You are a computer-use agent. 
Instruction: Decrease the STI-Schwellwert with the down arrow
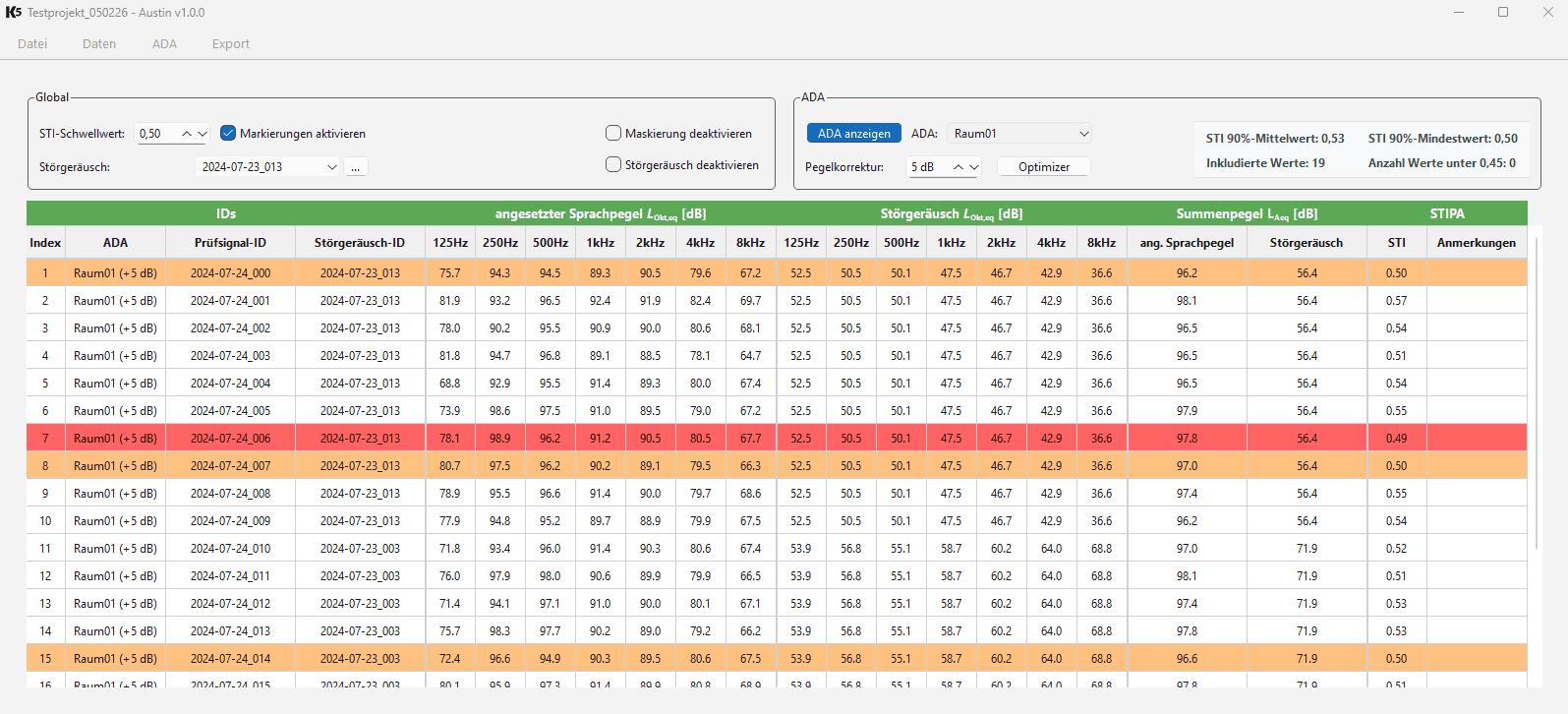tap(203, 134)
